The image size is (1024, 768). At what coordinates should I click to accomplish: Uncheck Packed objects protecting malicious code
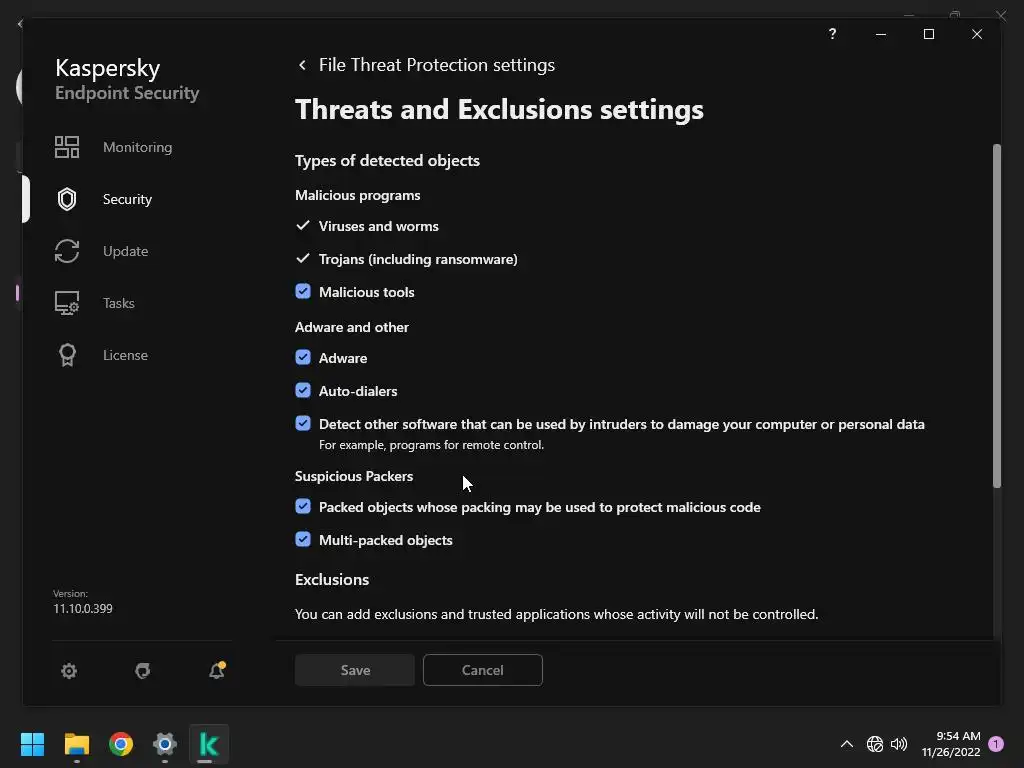point(303,506)
